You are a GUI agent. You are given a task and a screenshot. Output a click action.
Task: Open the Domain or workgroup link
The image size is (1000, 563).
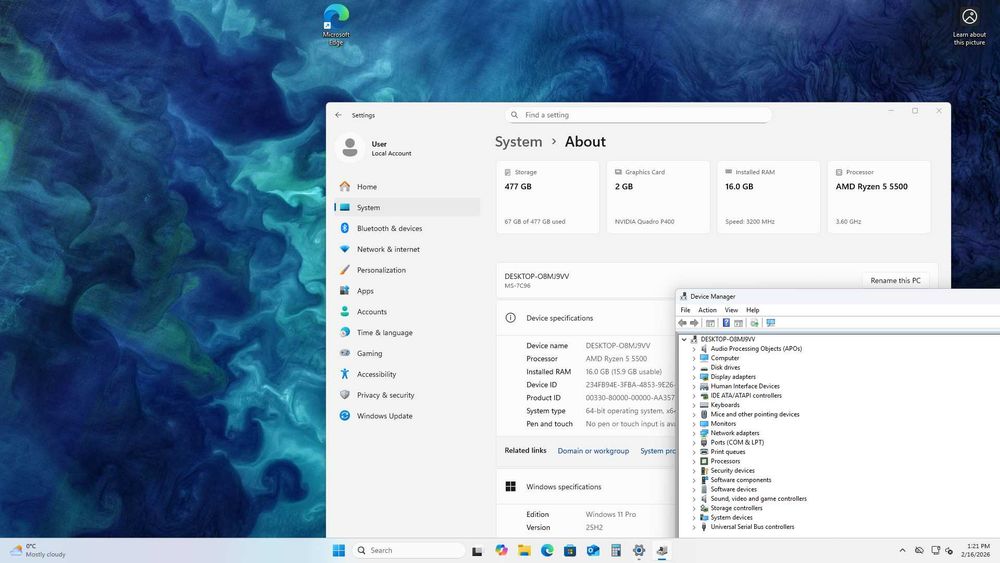click(x=593, y=451)
